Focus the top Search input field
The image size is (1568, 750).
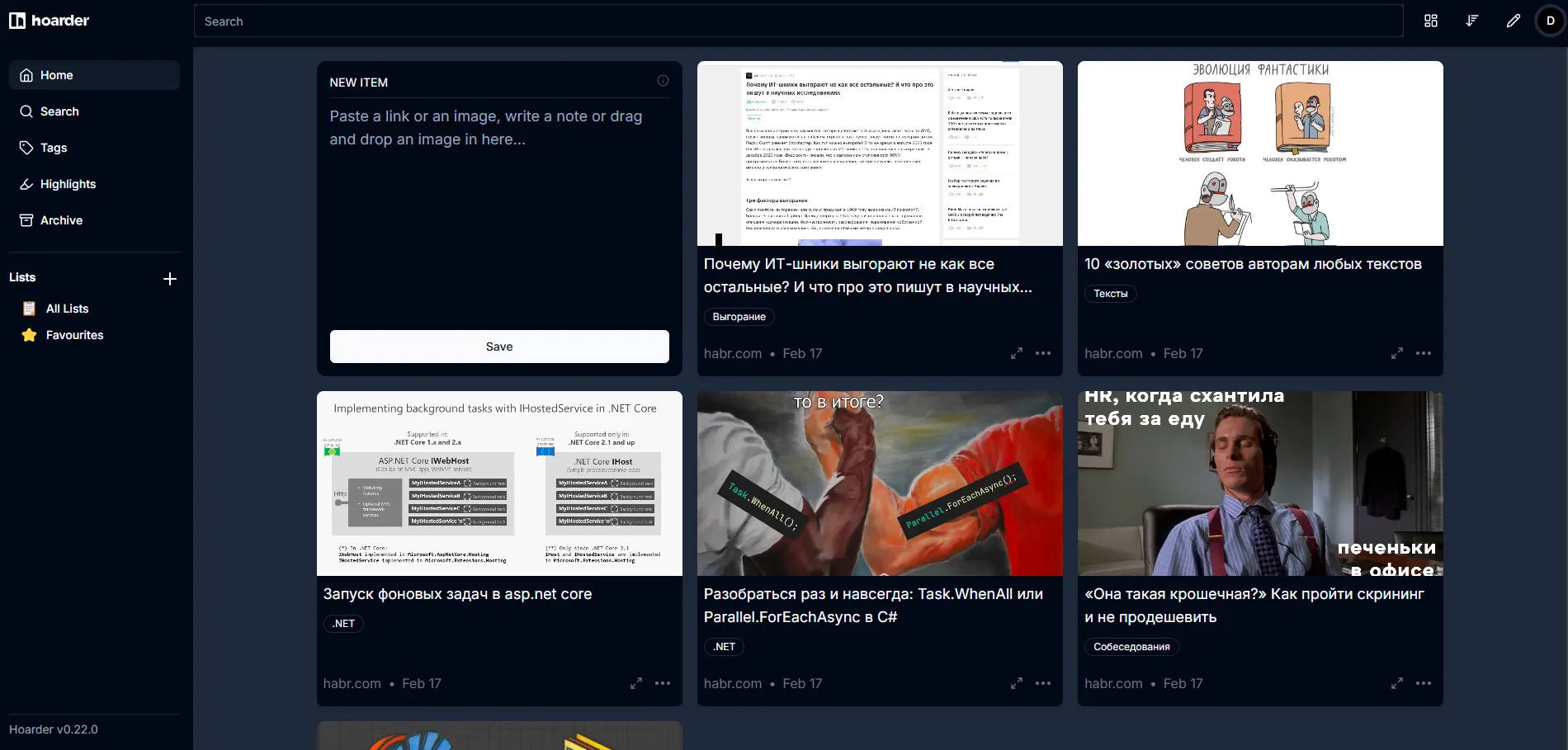(798, 21)
